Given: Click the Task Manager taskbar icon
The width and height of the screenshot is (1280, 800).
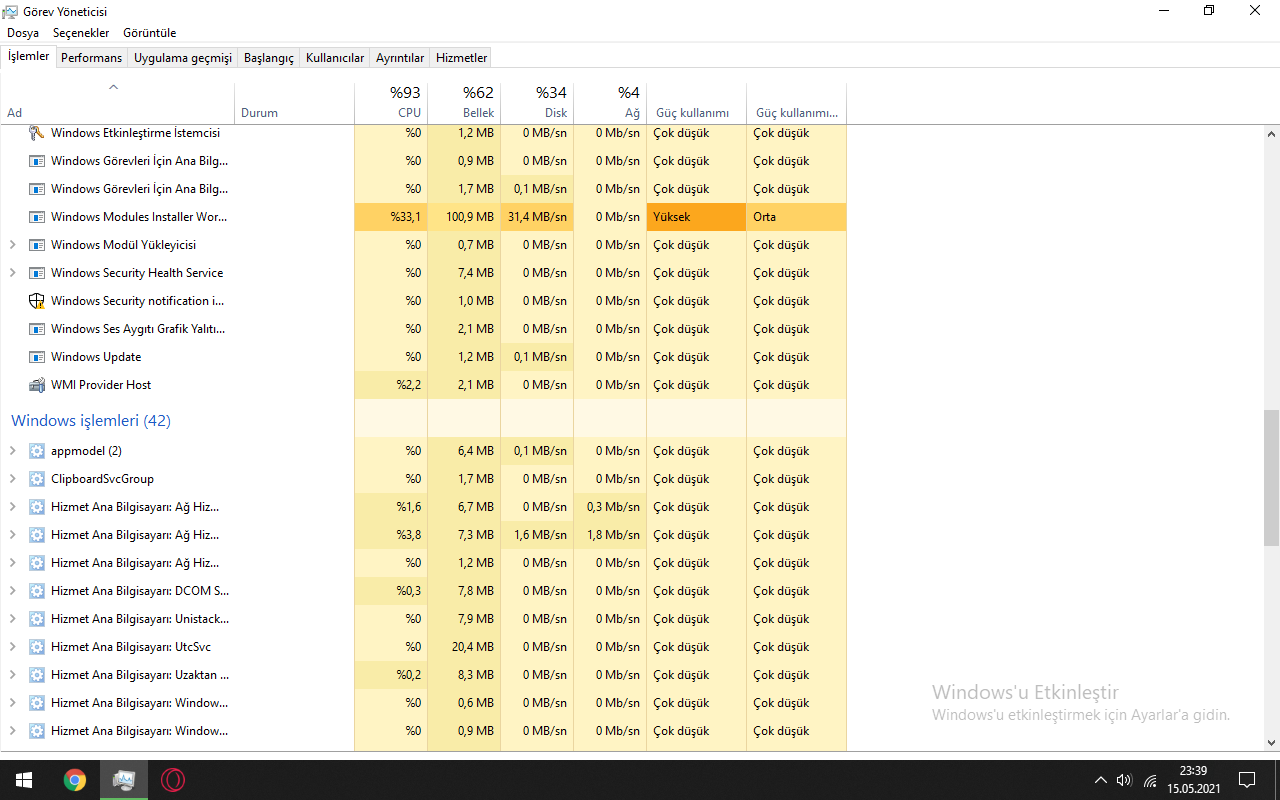Looking at the screenshot, I should point(124,780).
